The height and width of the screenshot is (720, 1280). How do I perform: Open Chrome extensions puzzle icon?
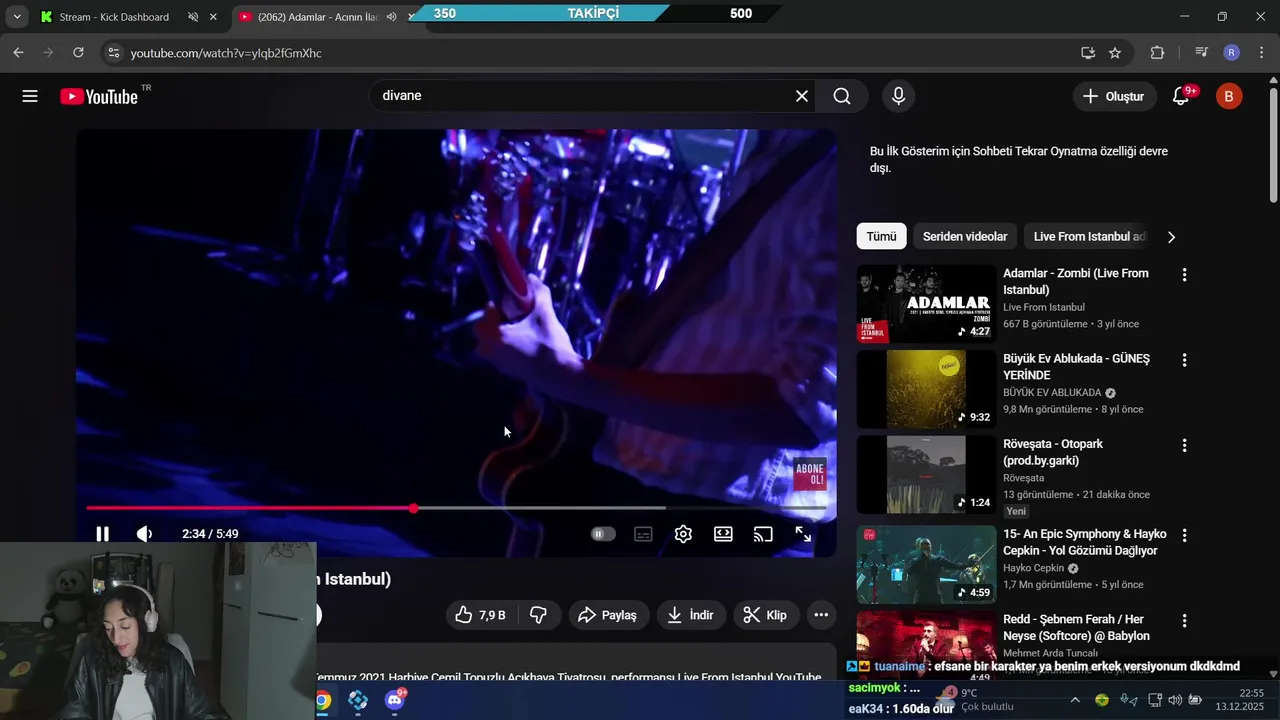point(1158,53)
